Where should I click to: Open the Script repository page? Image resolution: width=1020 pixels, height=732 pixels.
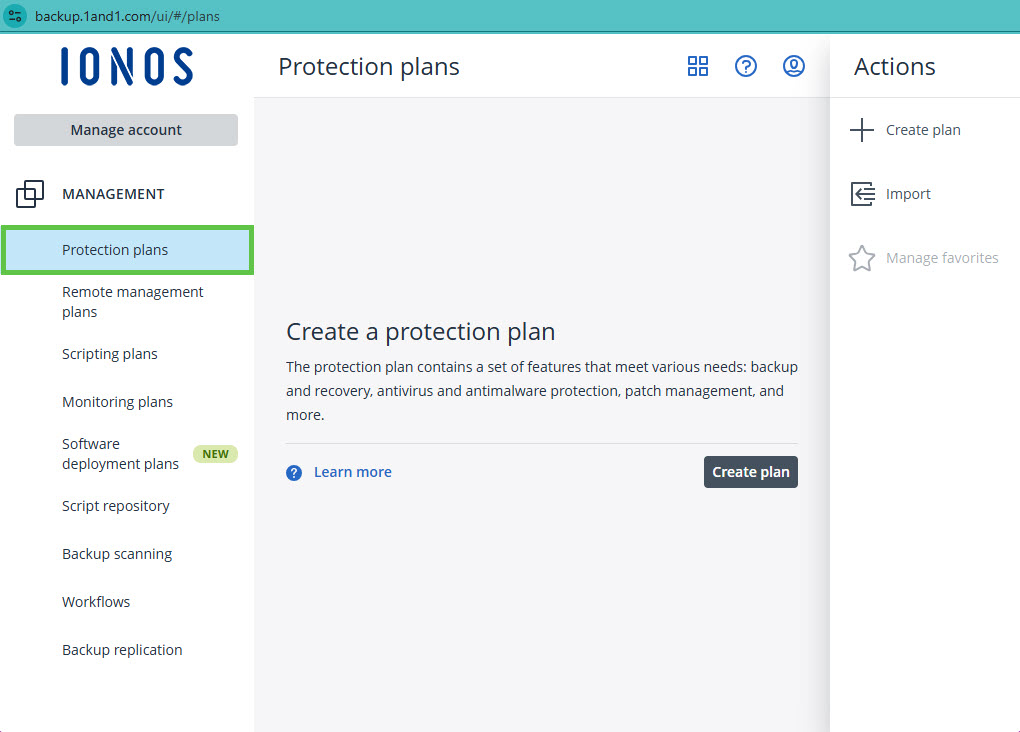pos(116,506)
